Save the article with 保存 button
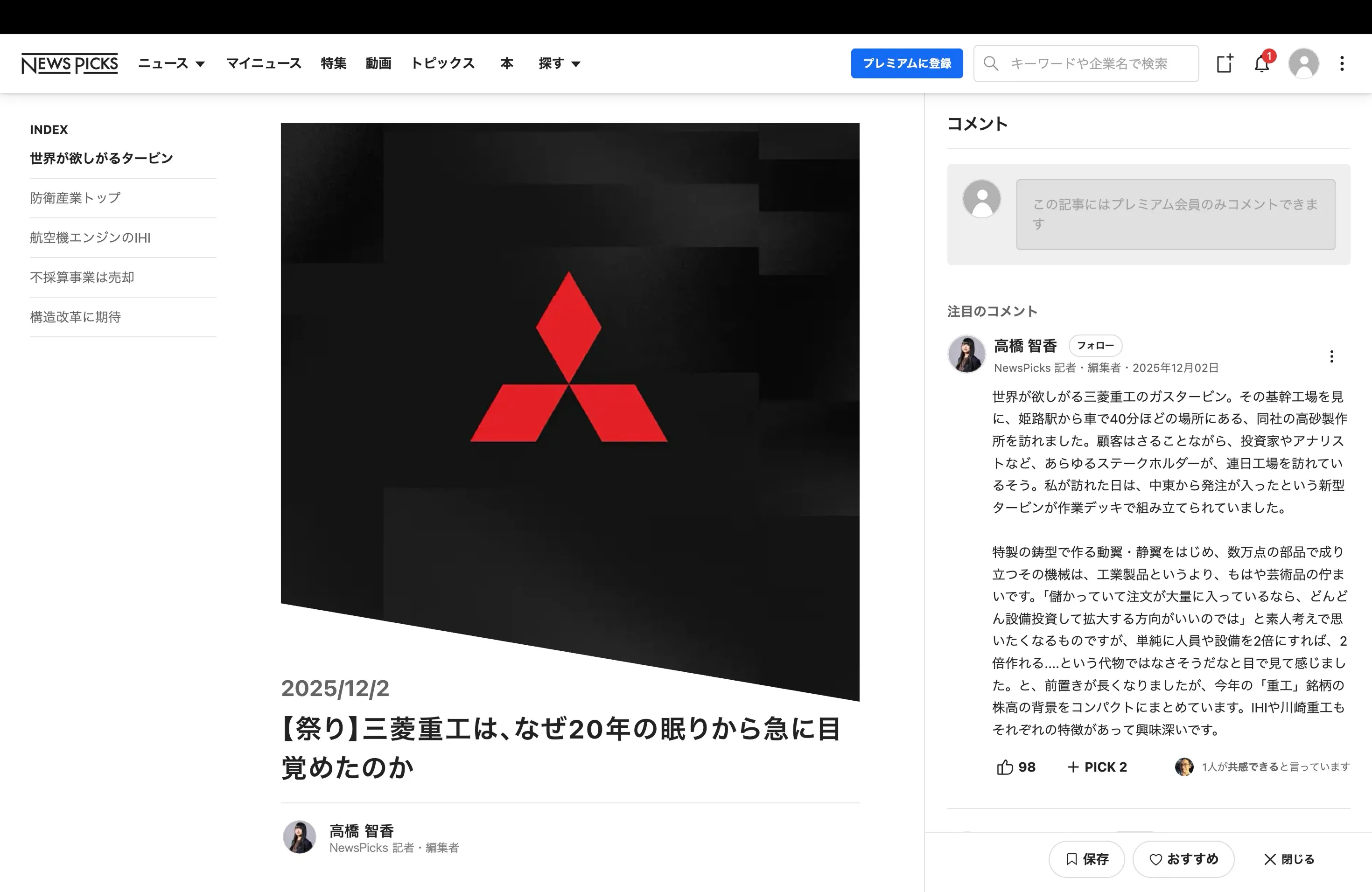 1087,859
